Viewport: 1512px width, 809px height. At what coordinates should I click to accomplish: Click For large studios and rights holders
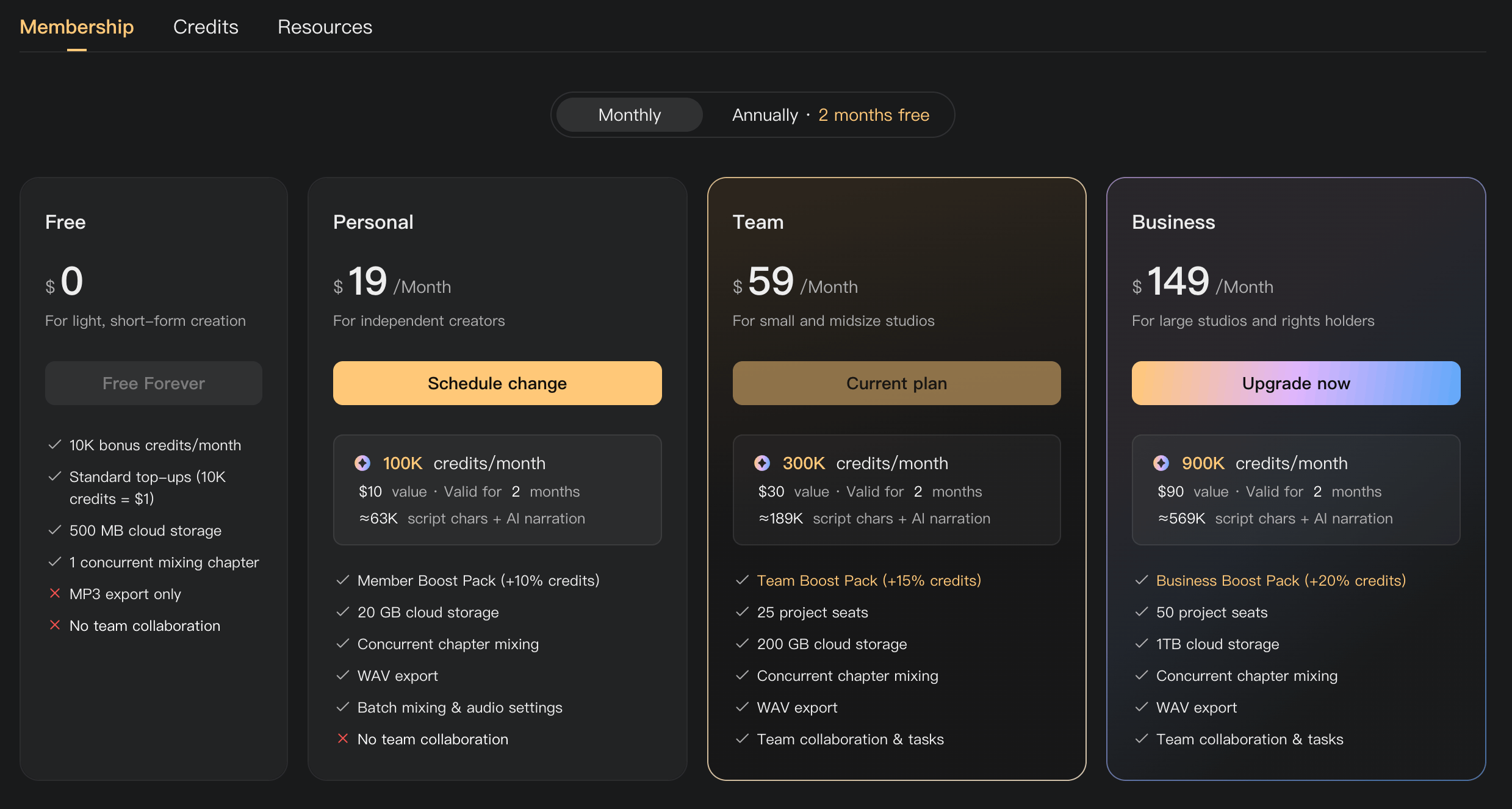[x=1253, y=320]
